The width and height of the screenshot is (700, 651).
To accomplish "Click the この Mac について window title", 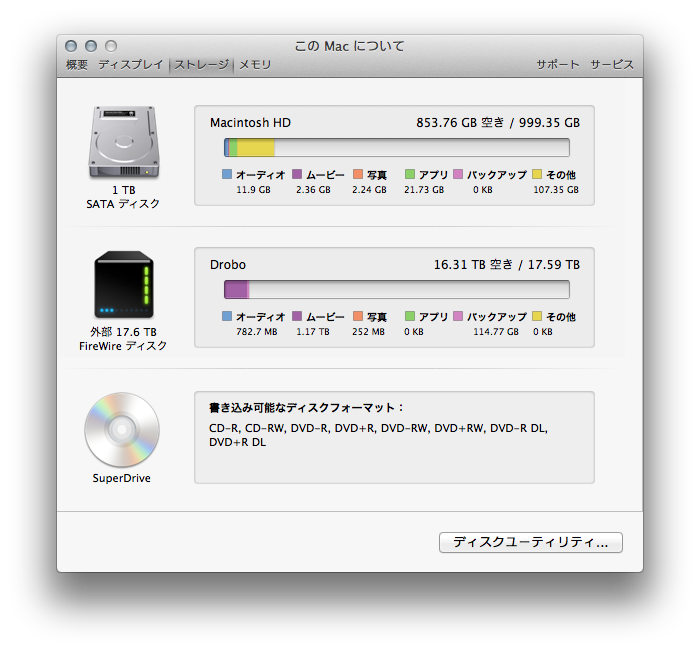I will pos(350,46).
